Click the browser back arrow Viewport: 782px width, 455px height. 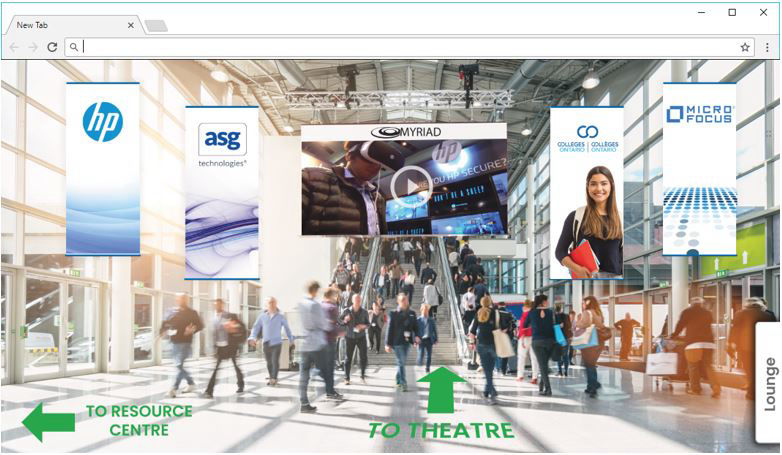coord(14,47)
